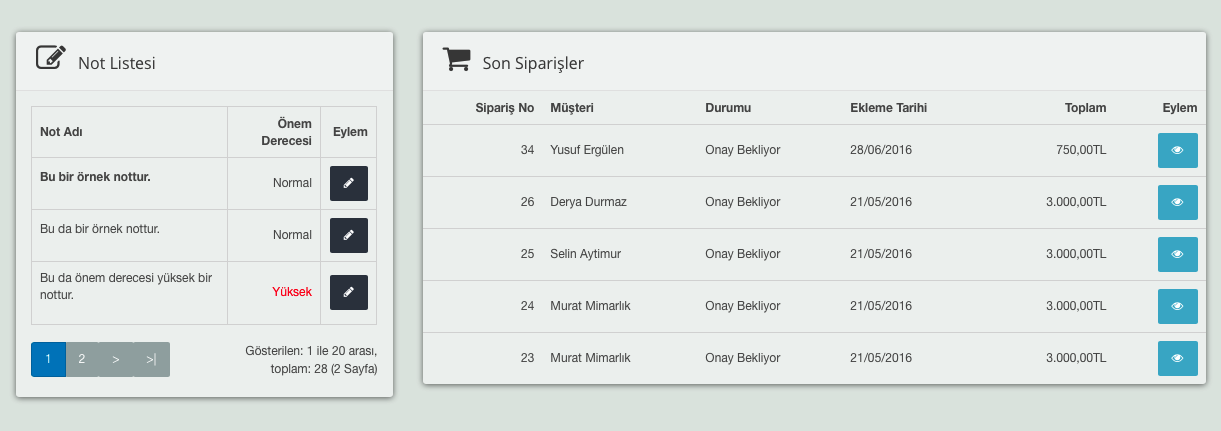Click the Ekleme Tarihi column header
The image size is (1221, 431).
[888, 108]
